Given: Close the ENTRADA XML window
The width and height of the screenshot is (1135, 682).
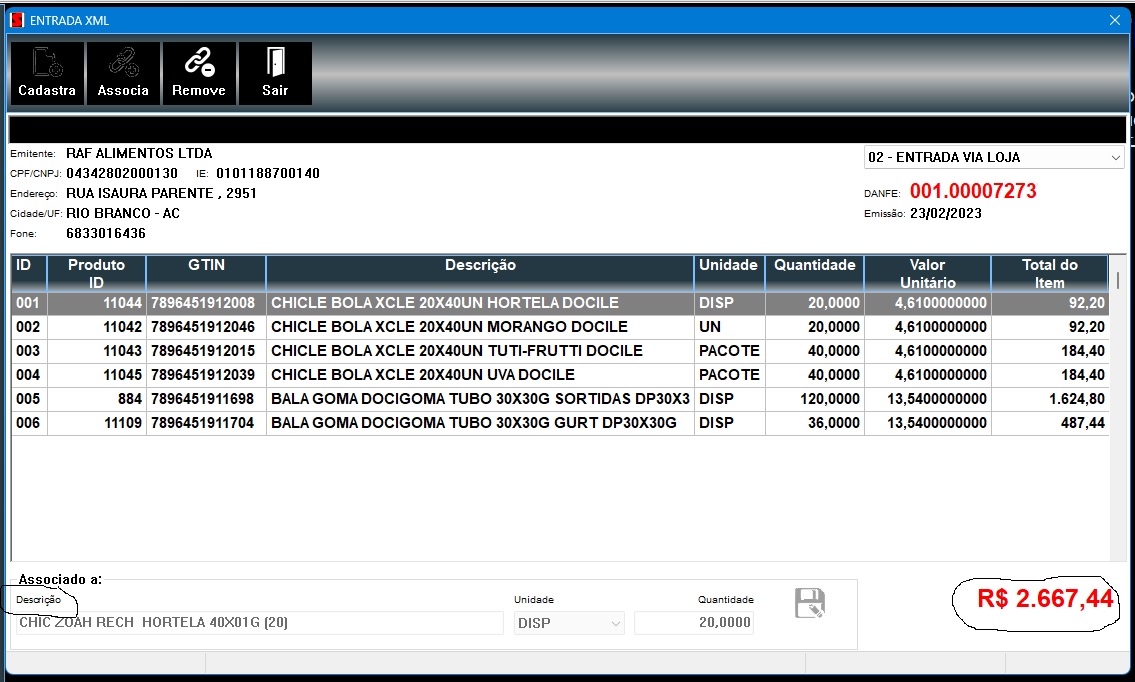Looking at the screenshot, I should pyautogui.click(x=1115, y=20).
